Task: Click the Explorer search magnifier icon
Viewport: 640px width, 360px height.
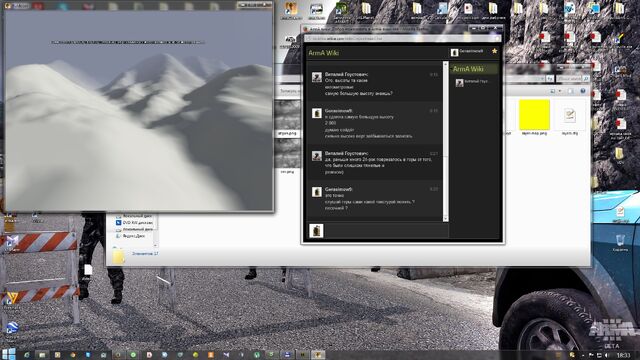Action: [586, 78]
